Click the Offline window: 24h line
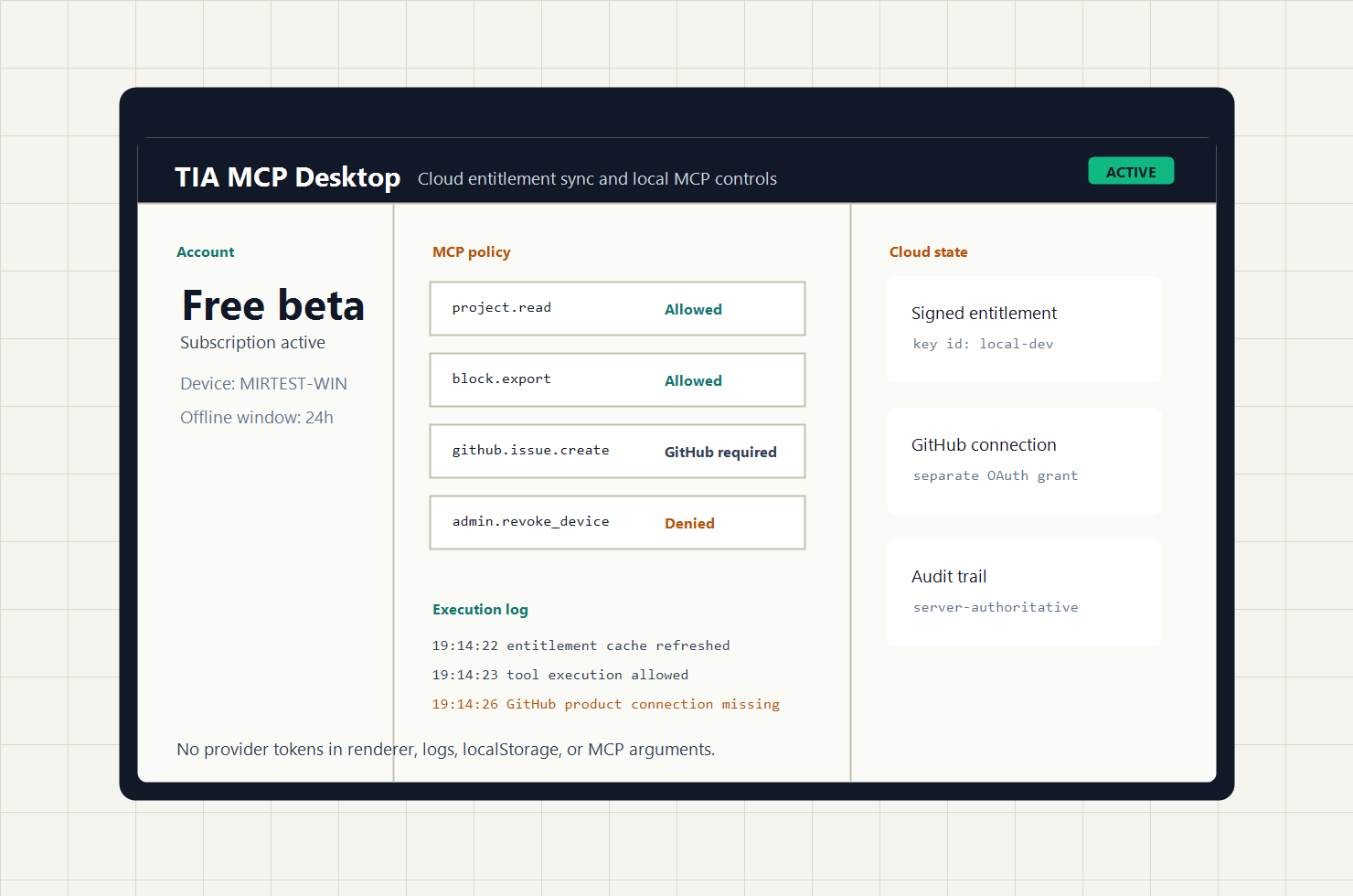1353x896 pixels. 257,418
